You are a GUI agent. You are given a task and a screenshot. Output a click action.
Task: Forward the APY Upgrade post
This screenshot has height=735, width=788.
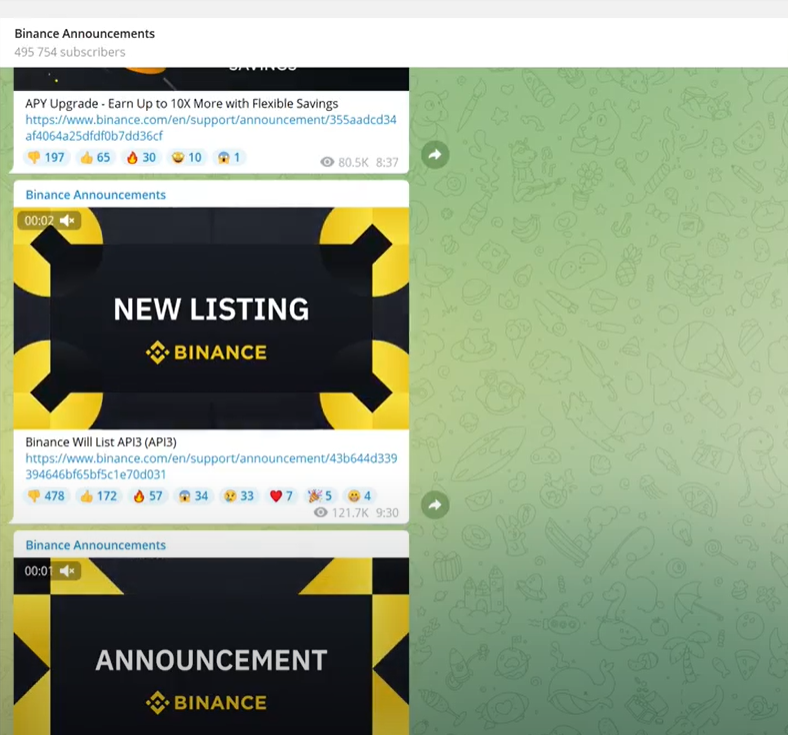[435, 155]
